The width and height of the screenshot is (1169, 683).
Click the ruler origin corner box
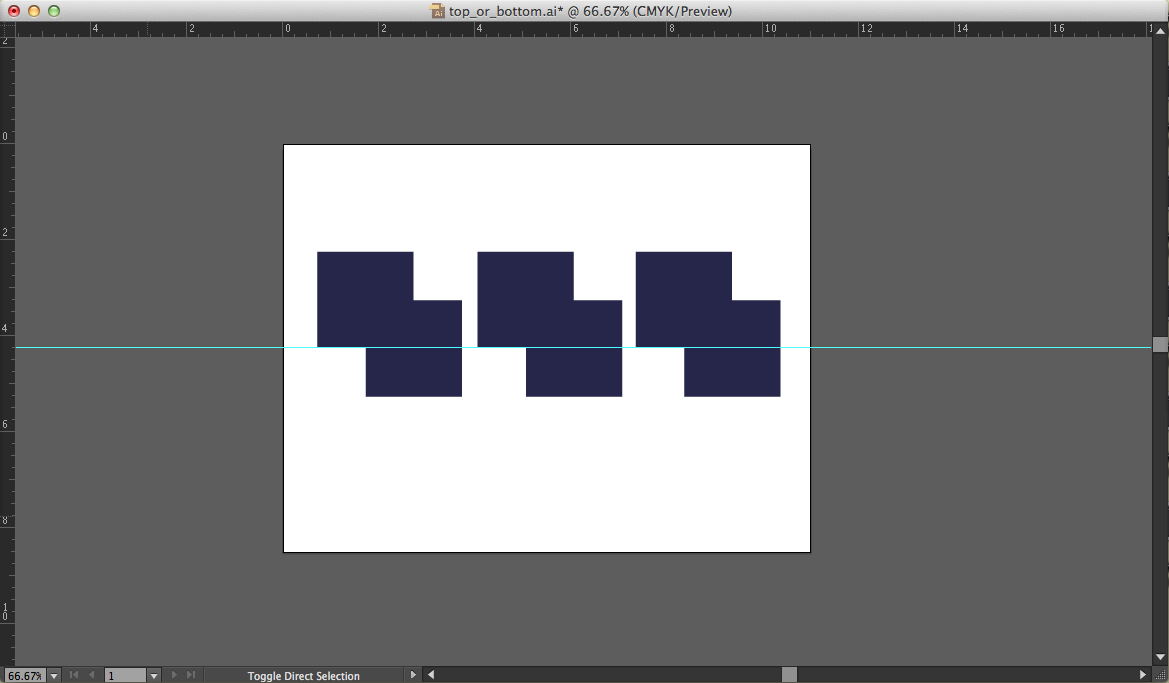[x=7, y=30]
